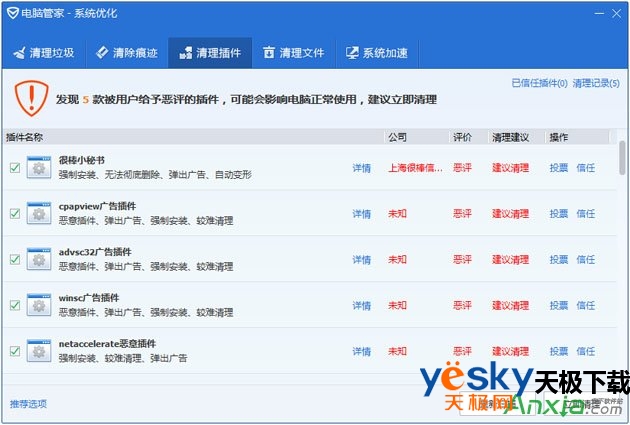Open 详情 for cpapview广告插件
This screenshot has height=425, width=630.
pyautogui.click(x=362, y=214)
